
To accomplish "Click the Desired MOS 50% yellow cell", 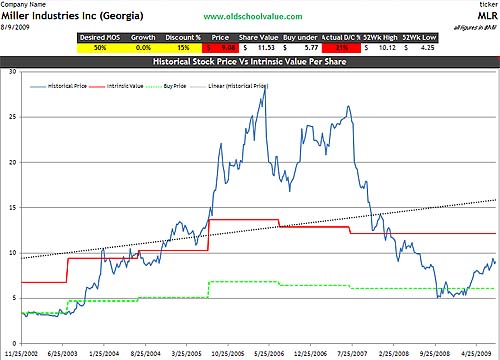I will [100, 48].
